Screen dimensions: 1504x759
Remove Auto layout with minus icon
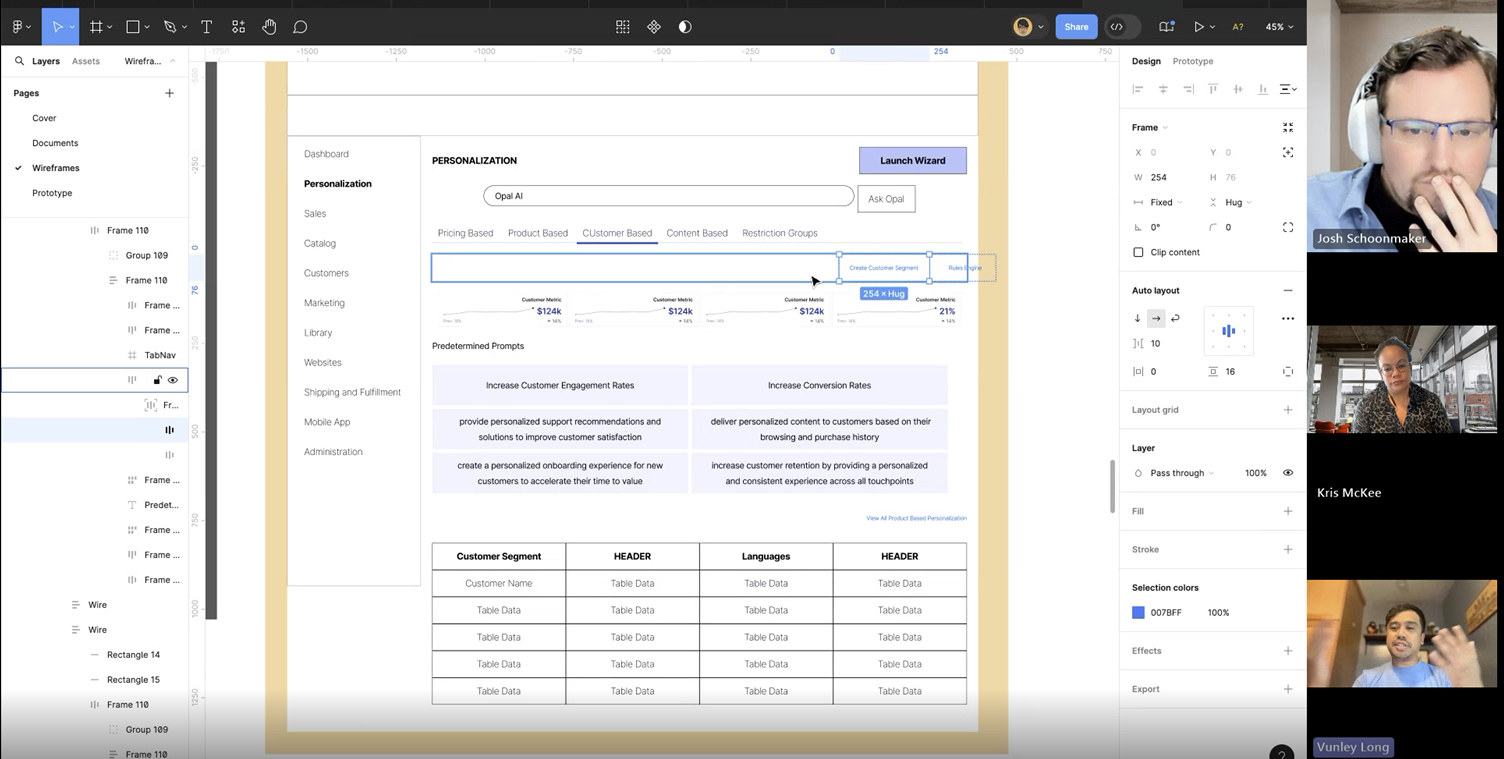pos(1287,290)
